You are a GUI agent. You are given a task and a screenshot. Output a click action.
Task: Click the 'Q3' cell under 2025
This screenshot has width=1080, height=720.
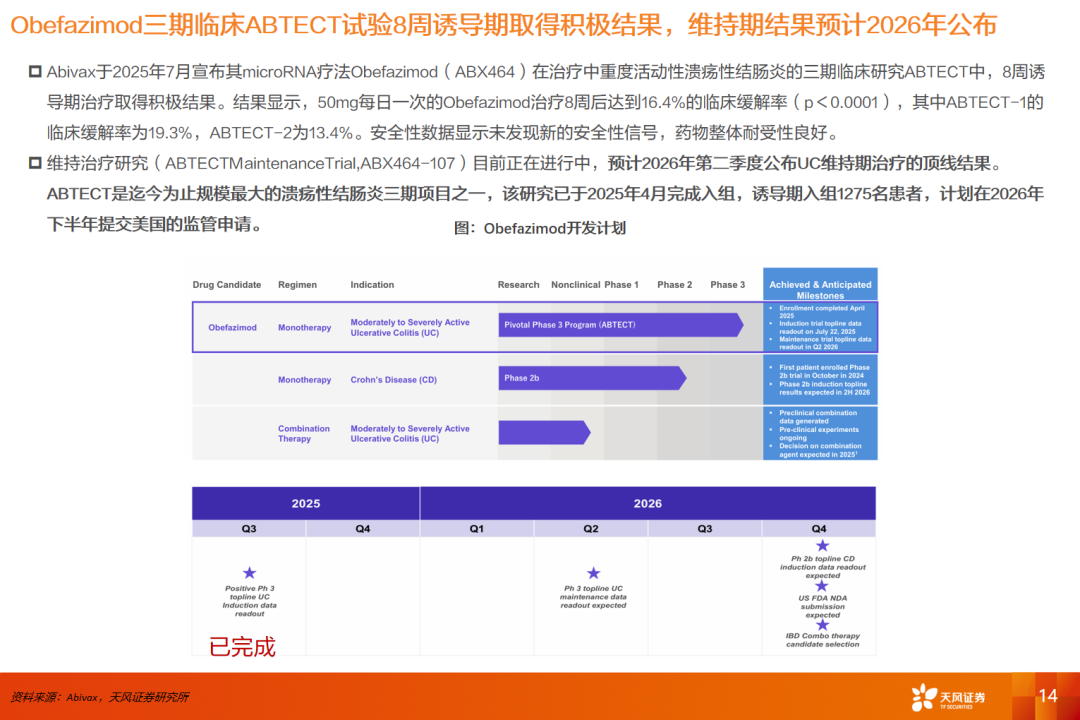click(x=249, y=528)
